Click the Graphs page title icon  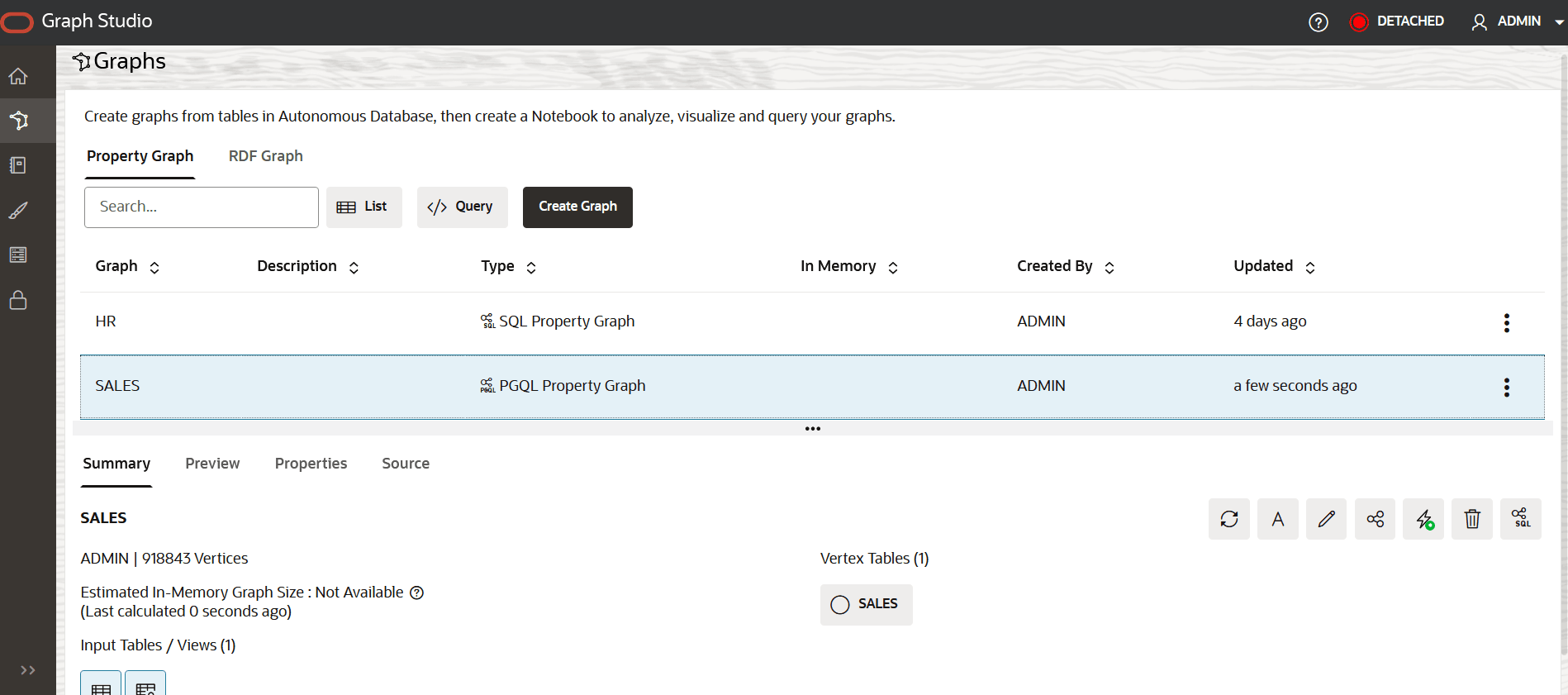coord(81,61)
